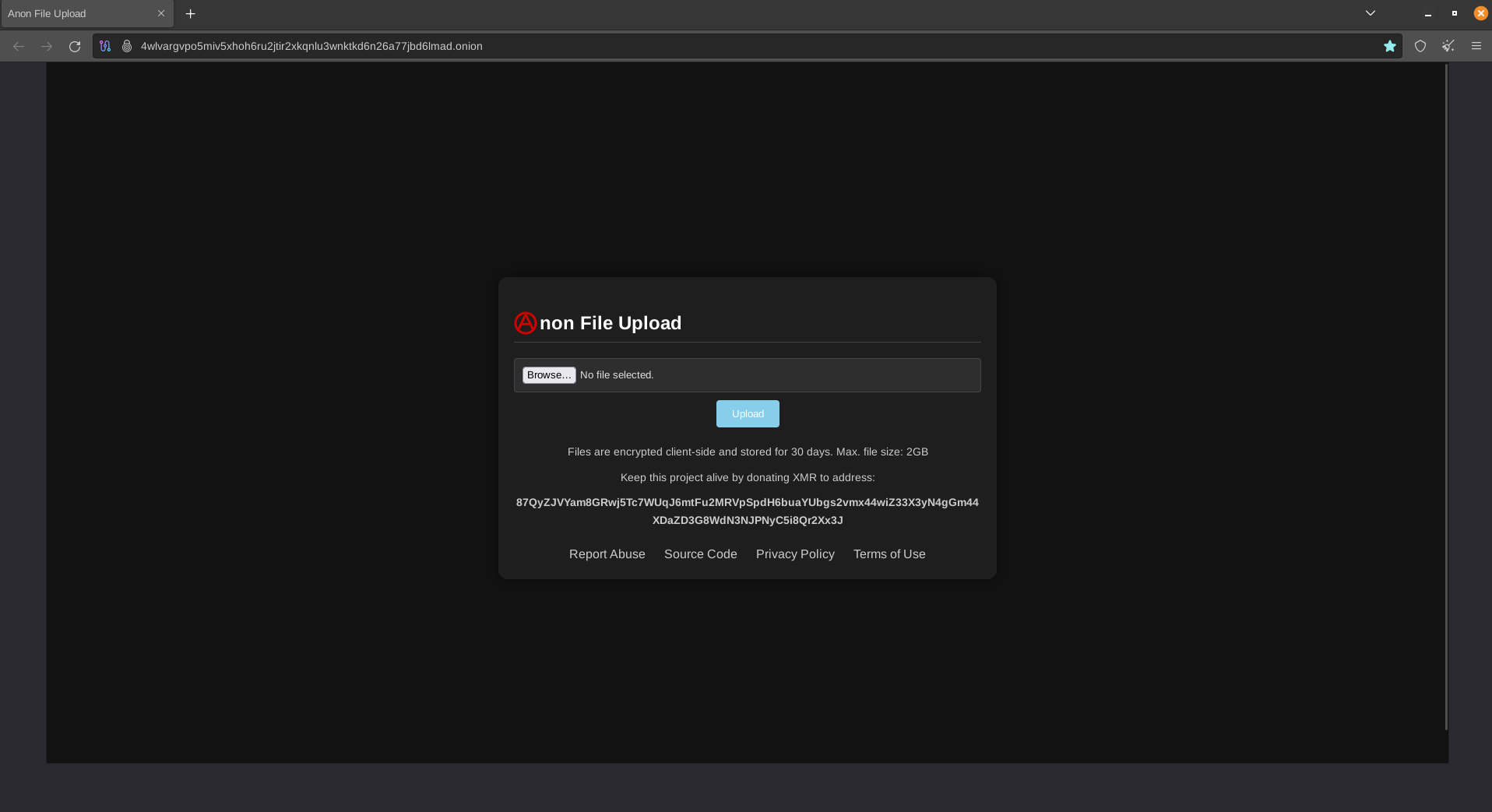This screenshot has width=1492, height=812.
Task: Toggle the bookmark star for this page
Action: (x=1389, y=47)
